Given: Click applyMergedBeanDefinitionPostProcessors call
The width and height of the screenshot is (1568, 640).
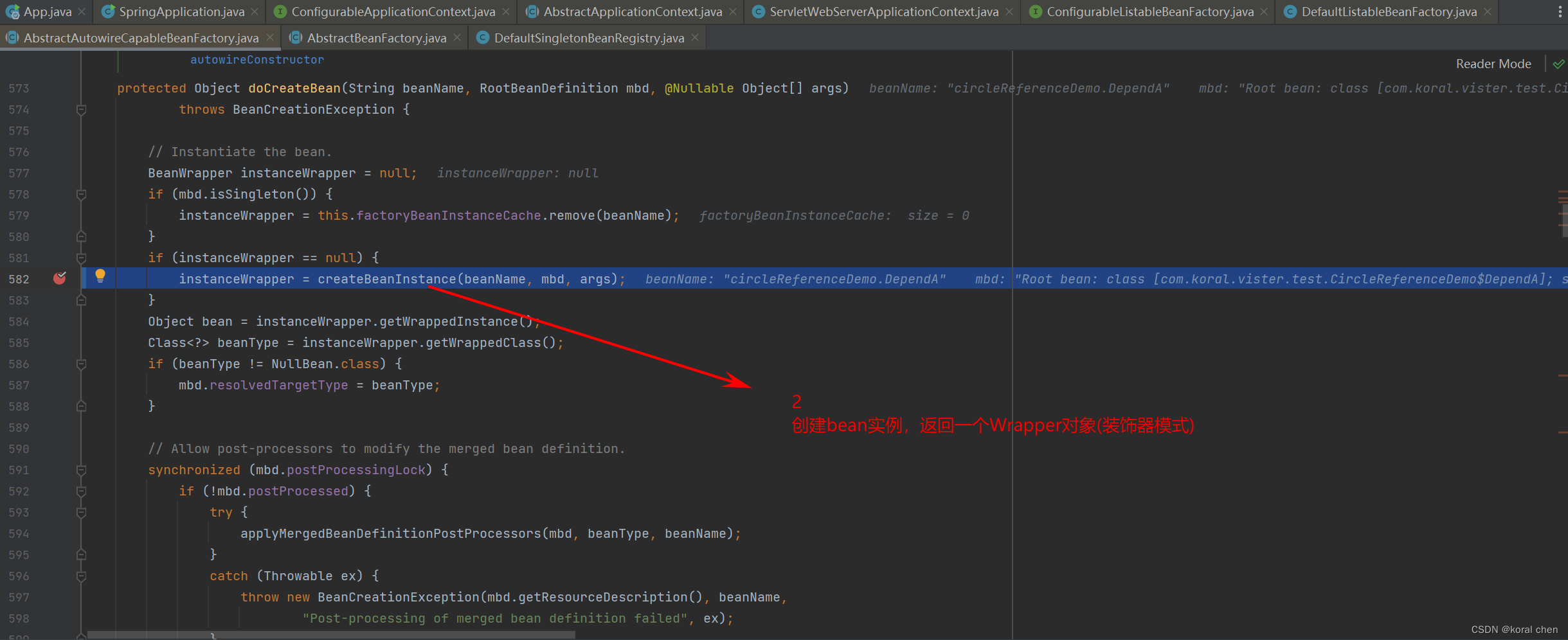Looking at the screenshot, I should [x=391, y=533].
